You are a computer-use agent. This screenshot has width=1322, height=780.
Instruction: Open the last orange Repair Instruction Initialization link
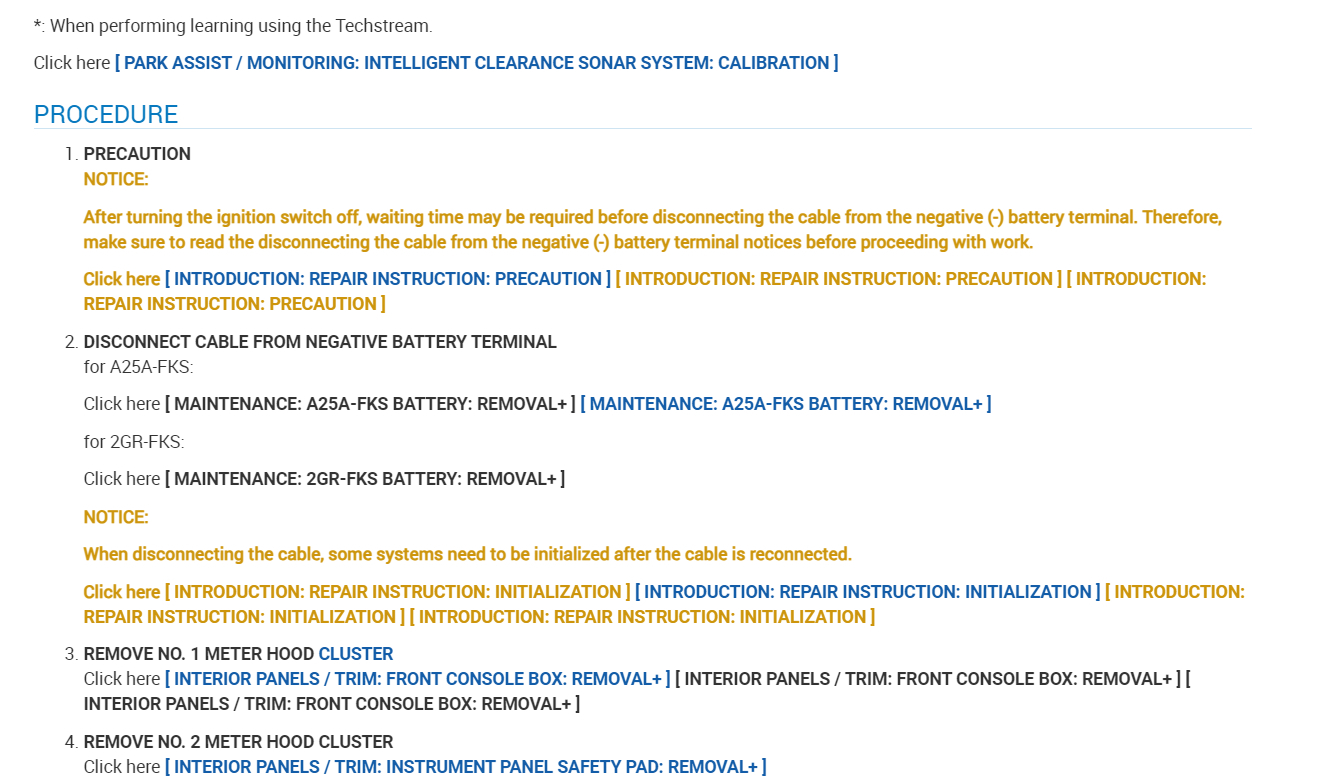pos(642,617)
